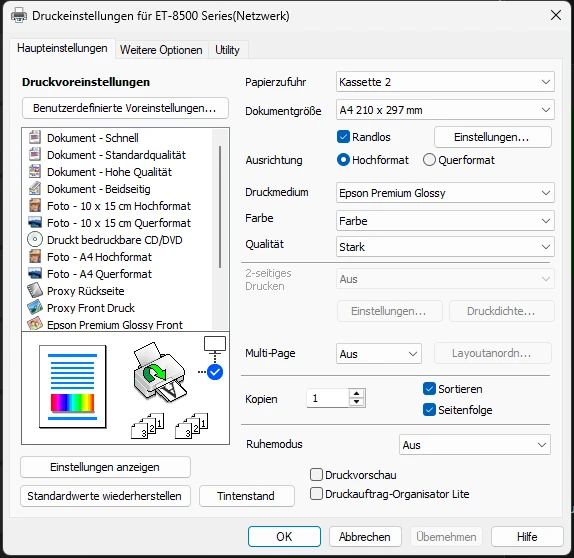
Task: Click the Epson Premium Glossy Front icon
Action: (x=35, y=324)
